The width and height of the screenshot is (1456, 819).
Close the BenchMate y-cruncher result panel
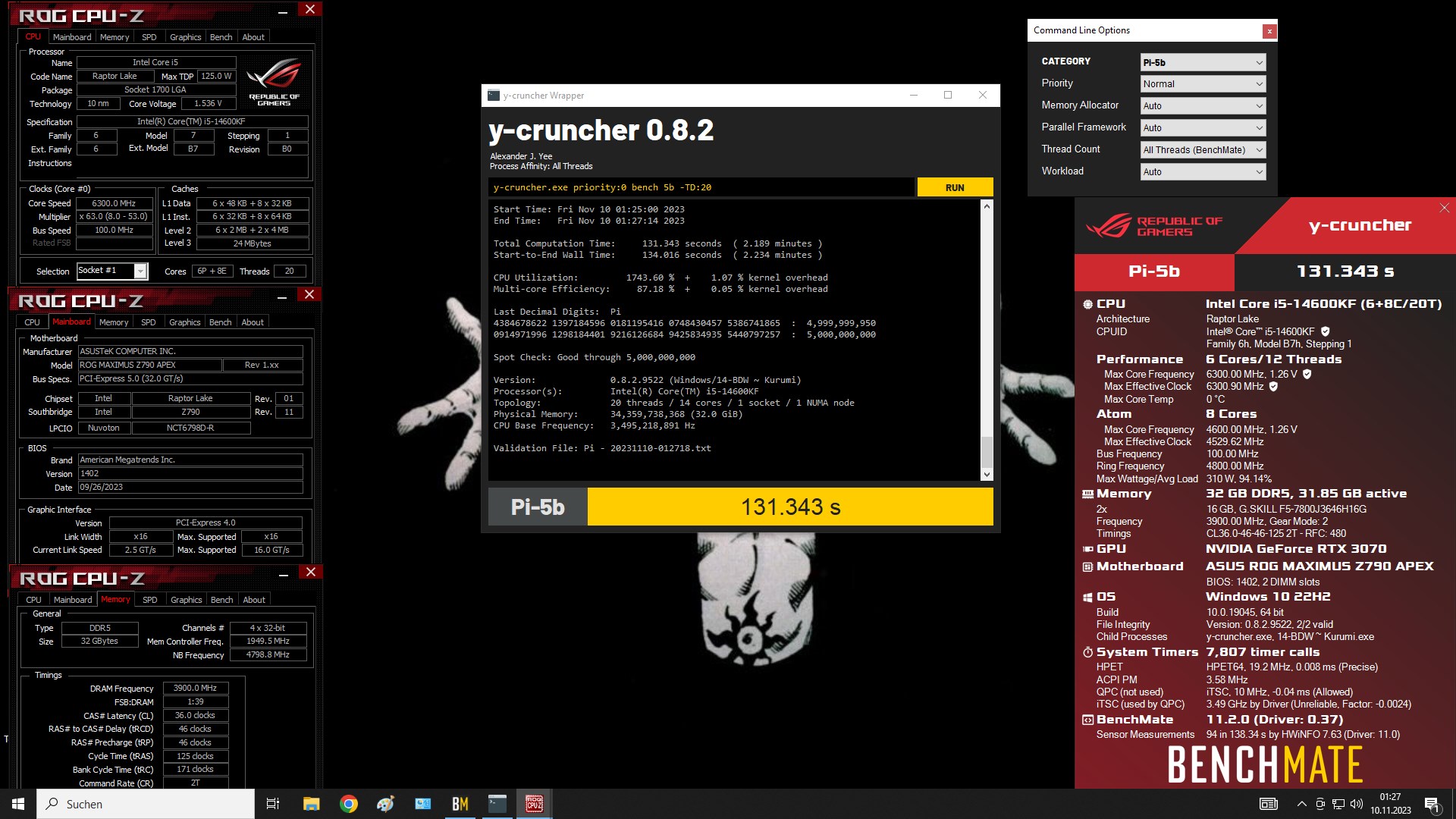click(x=1444, y=208)
